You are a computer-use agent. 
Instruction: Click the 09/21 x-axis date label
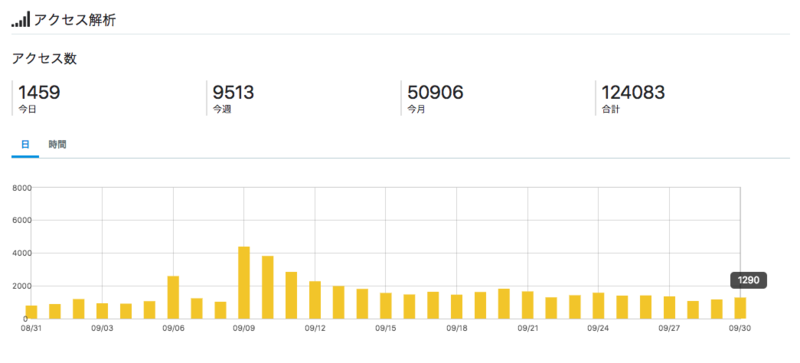pyautogui.click(x=528, y=328)
